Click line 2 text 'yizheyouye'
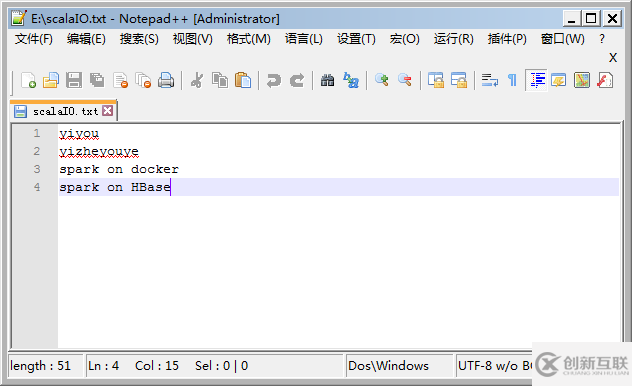632x386 pixels. (99, 151)
